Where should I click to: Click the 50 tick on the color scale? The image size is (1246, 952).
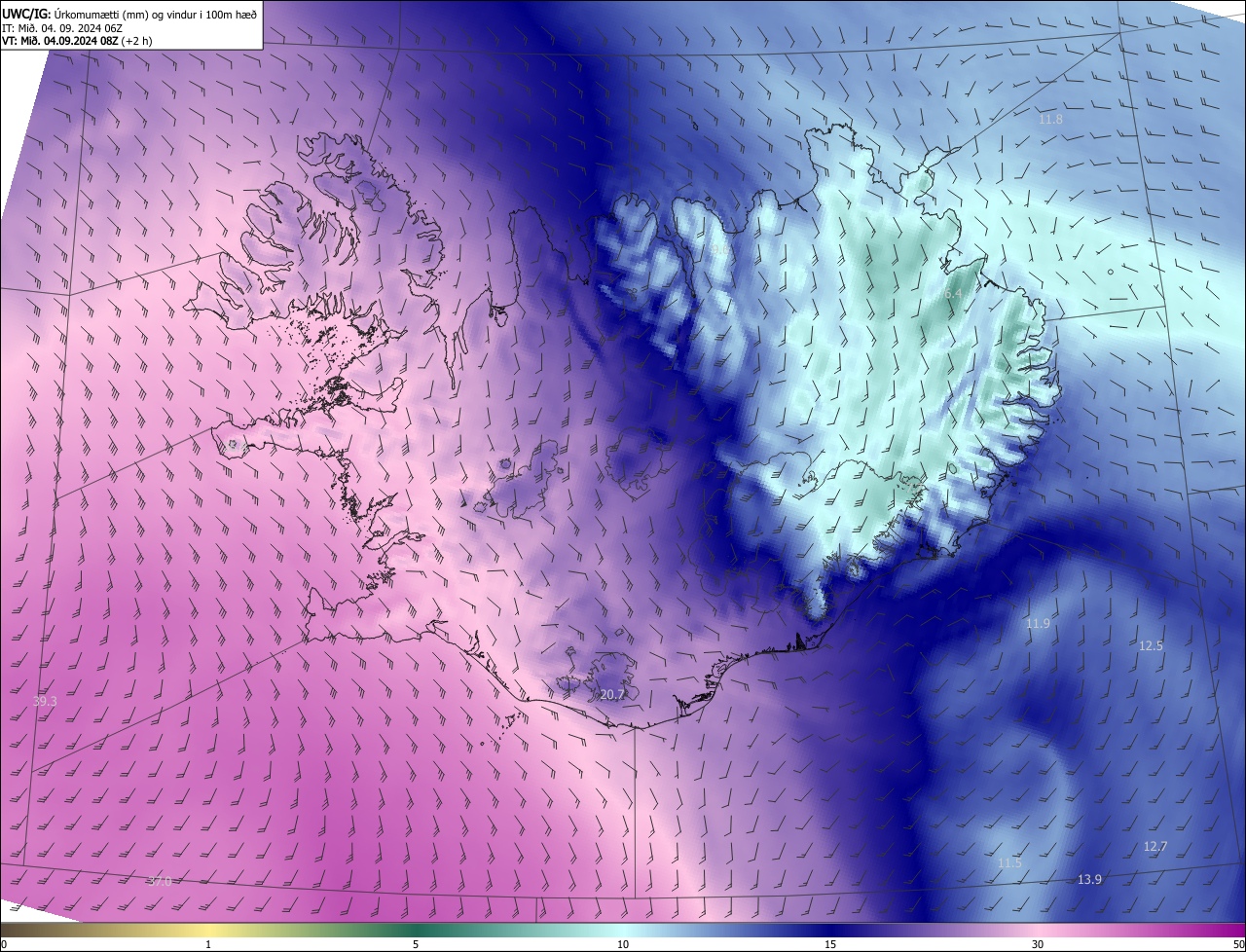1238,944
